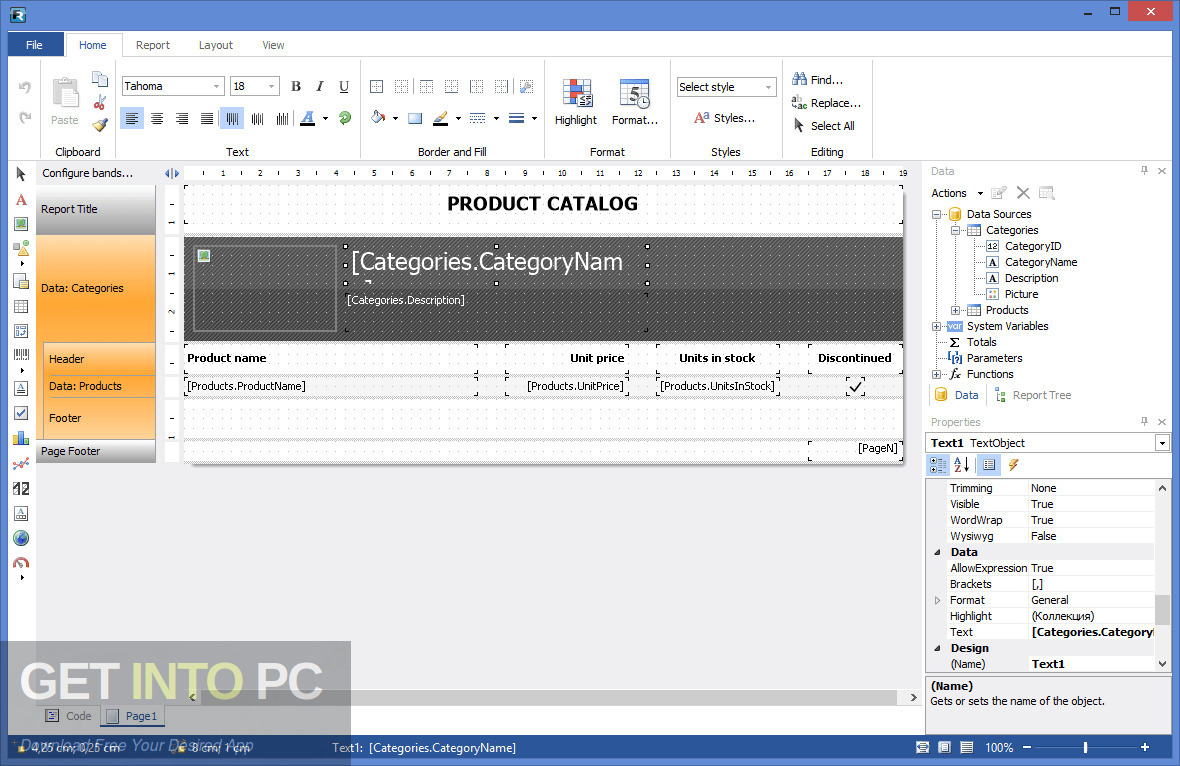1180x766 pixels.
Task: Activate the Format Painter brush
Action: 99,125
